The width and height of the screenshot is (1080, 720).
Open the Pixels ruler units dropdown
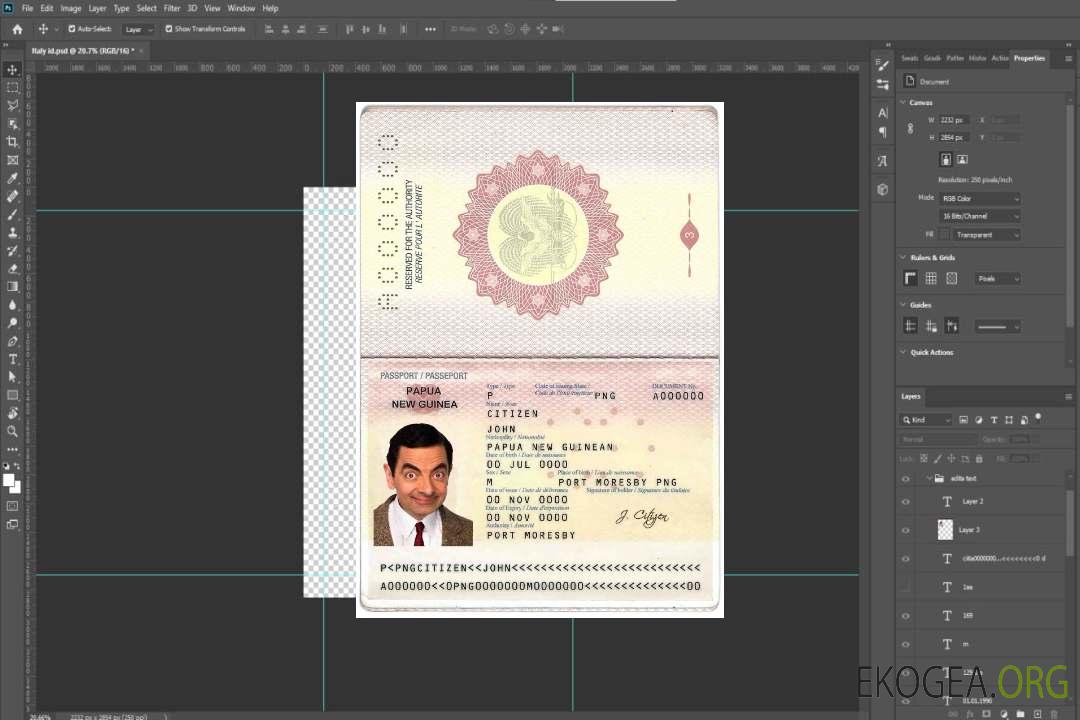pyautogui.click(x=997, y=278)
